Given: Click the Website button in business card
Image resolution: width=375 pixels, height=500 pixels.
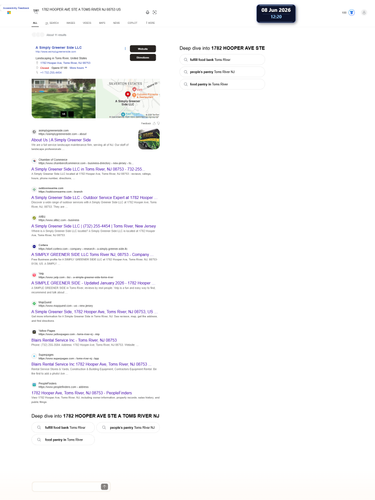Looking at the screenshot, I should (143, 49).
